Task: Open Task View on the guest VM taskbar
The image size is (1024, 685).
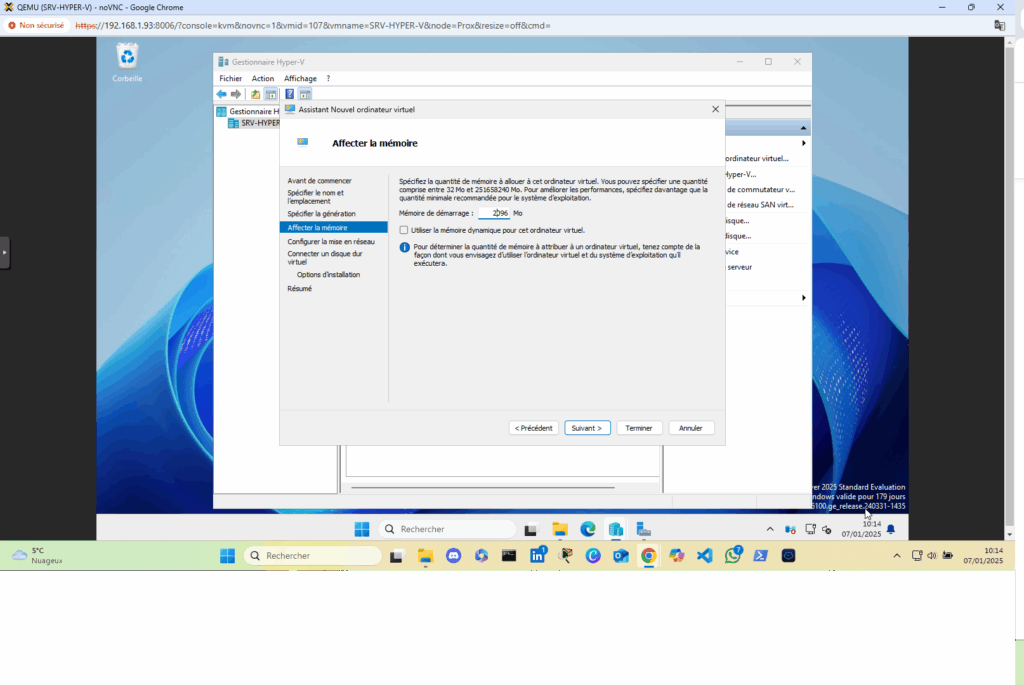Action: tap(530, 530)
